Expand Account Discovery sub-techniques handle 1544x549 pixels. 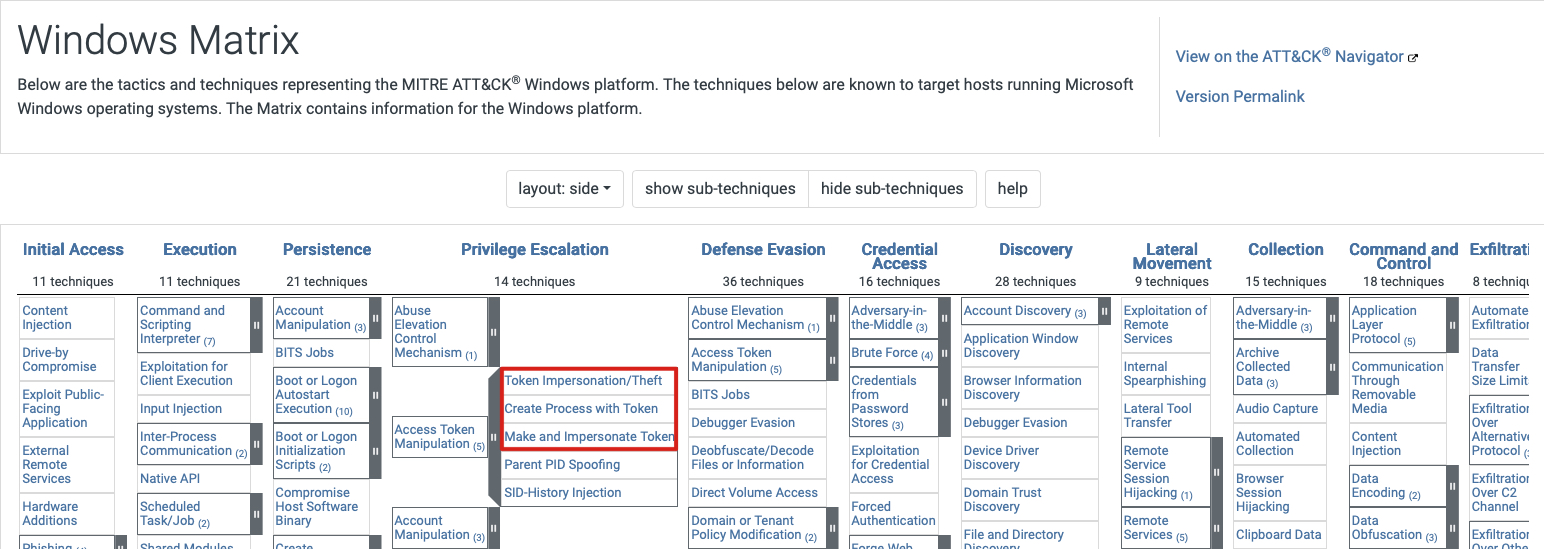click(x=1104, y=311)
